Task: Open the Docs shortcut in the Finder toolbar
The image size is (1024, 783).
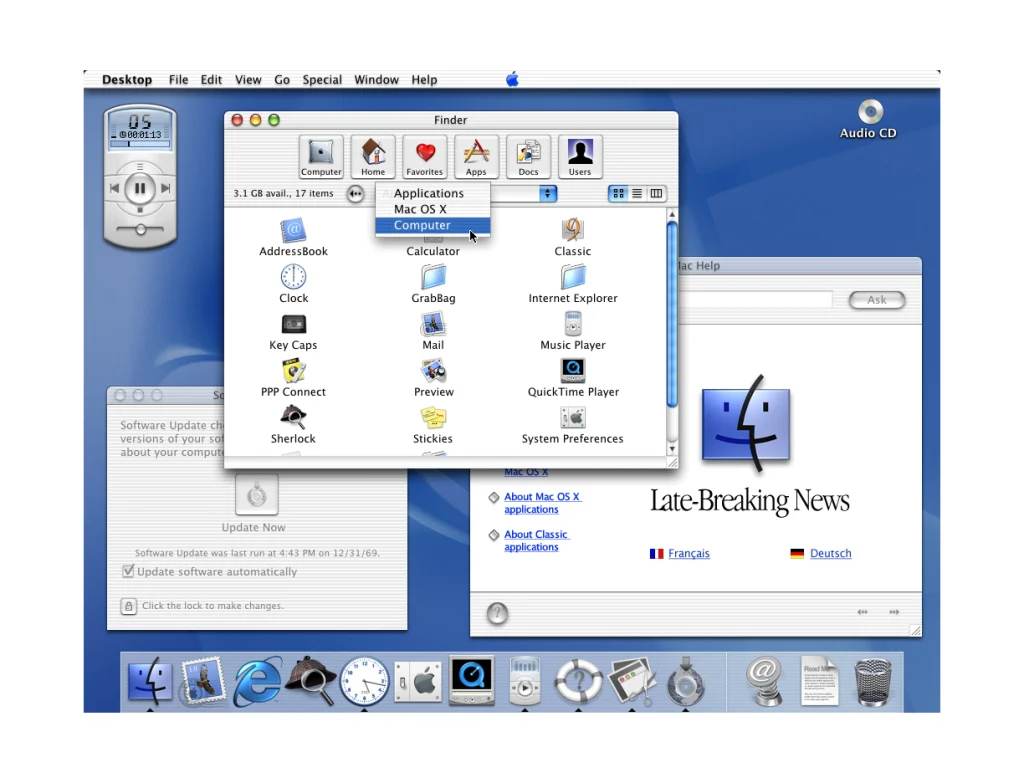Action: pos(528,155)
